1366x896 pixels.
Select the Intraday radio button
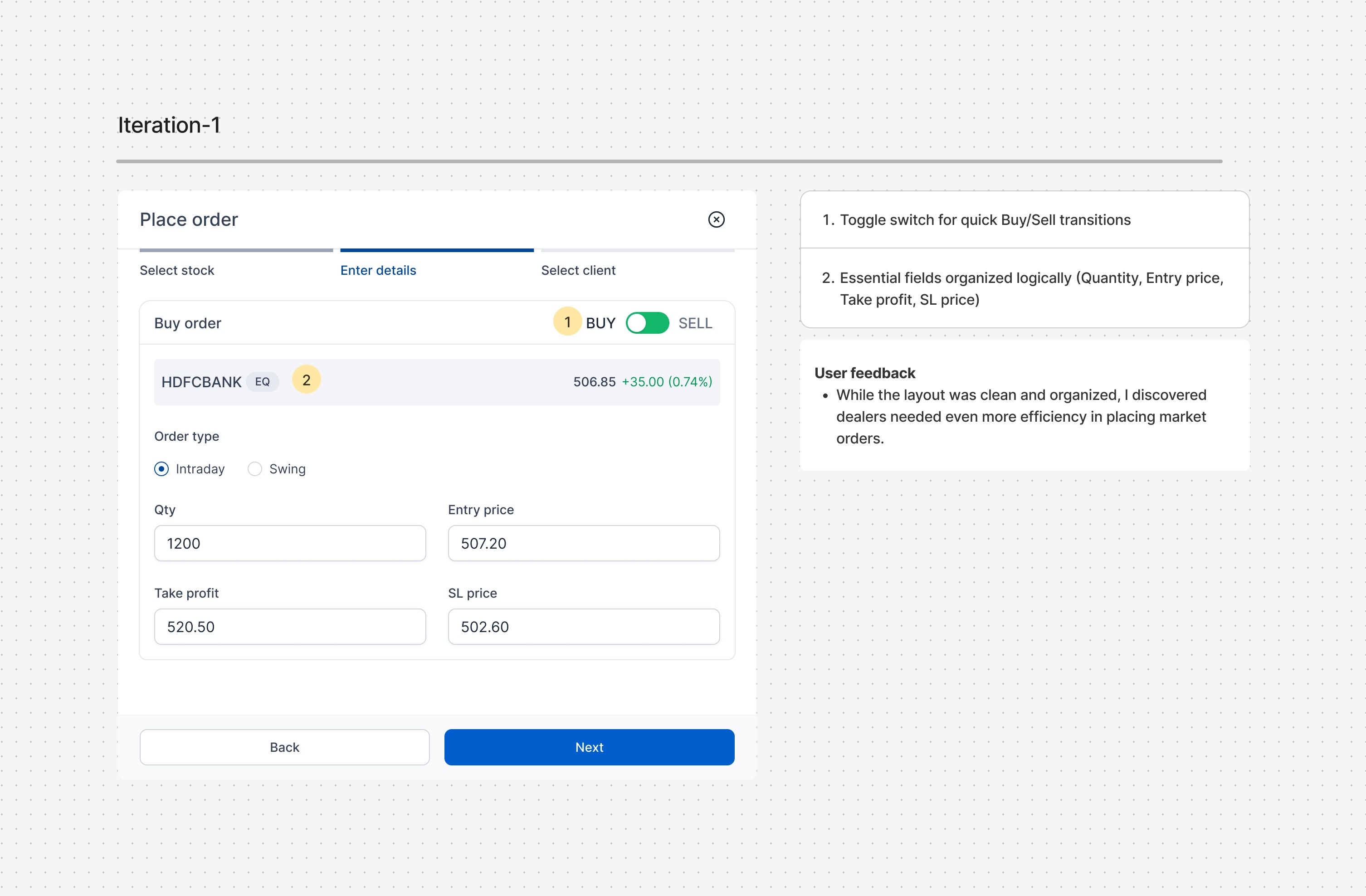162,469
